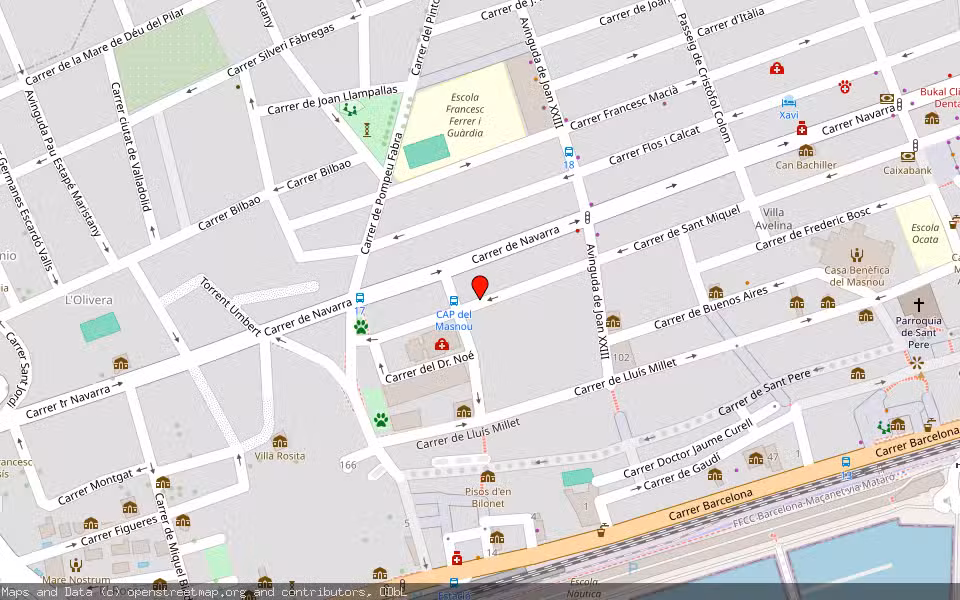Select the 'Carrer de Pompeu Fabra' label
960x600 pixels.
pos(381,193)
